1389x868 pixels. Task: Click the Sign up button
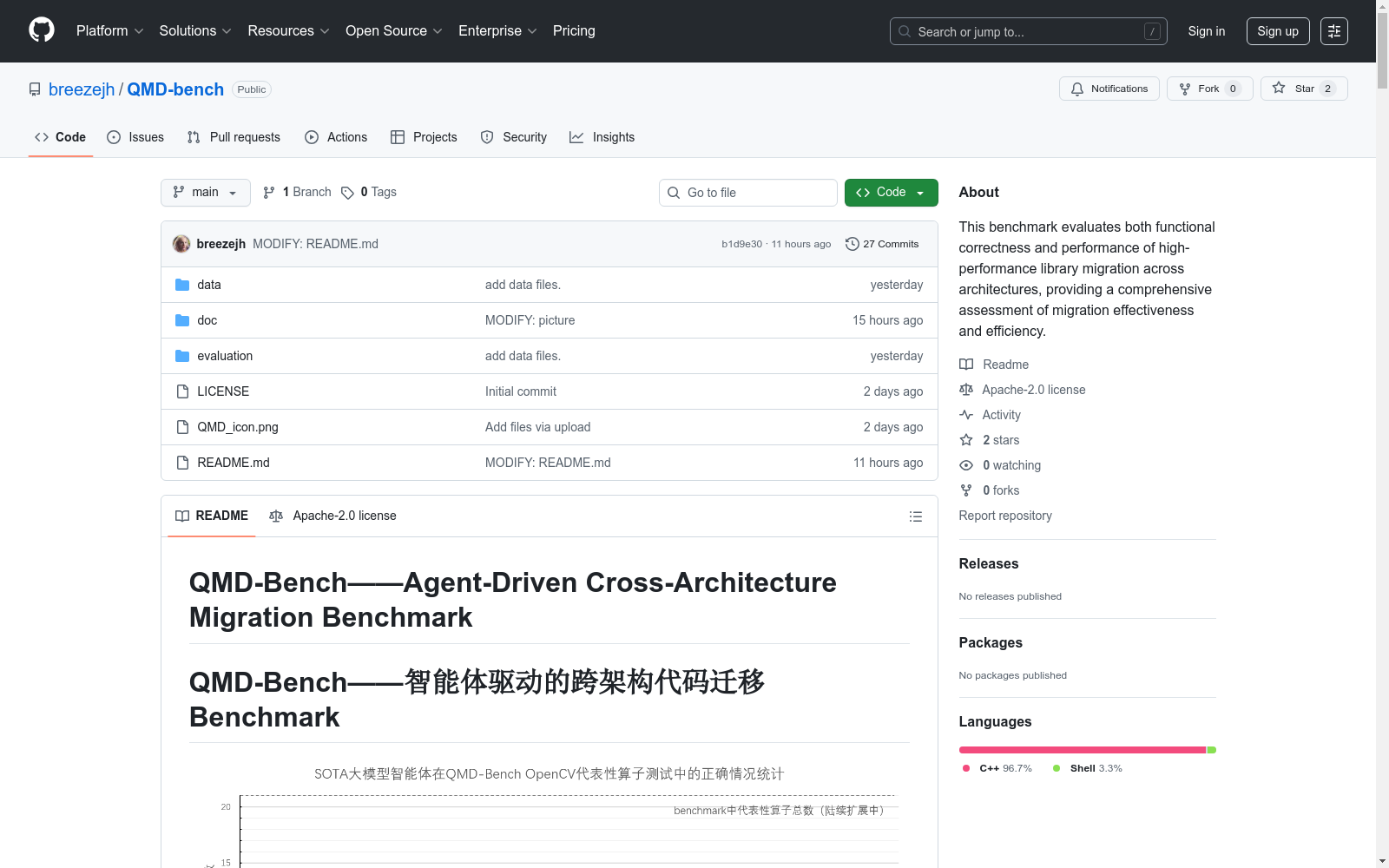click(x=1278, y=31)
